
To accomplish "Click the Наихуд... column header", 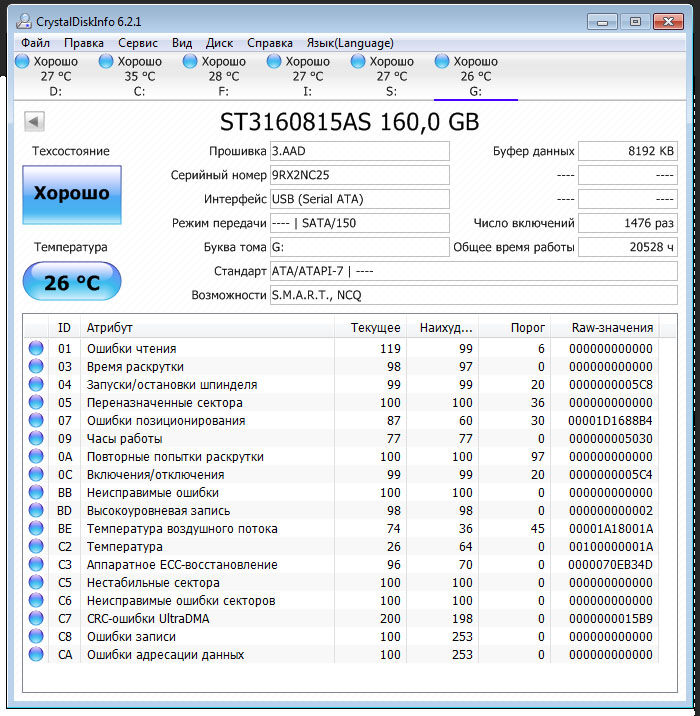I will click(x=442, y=327).
